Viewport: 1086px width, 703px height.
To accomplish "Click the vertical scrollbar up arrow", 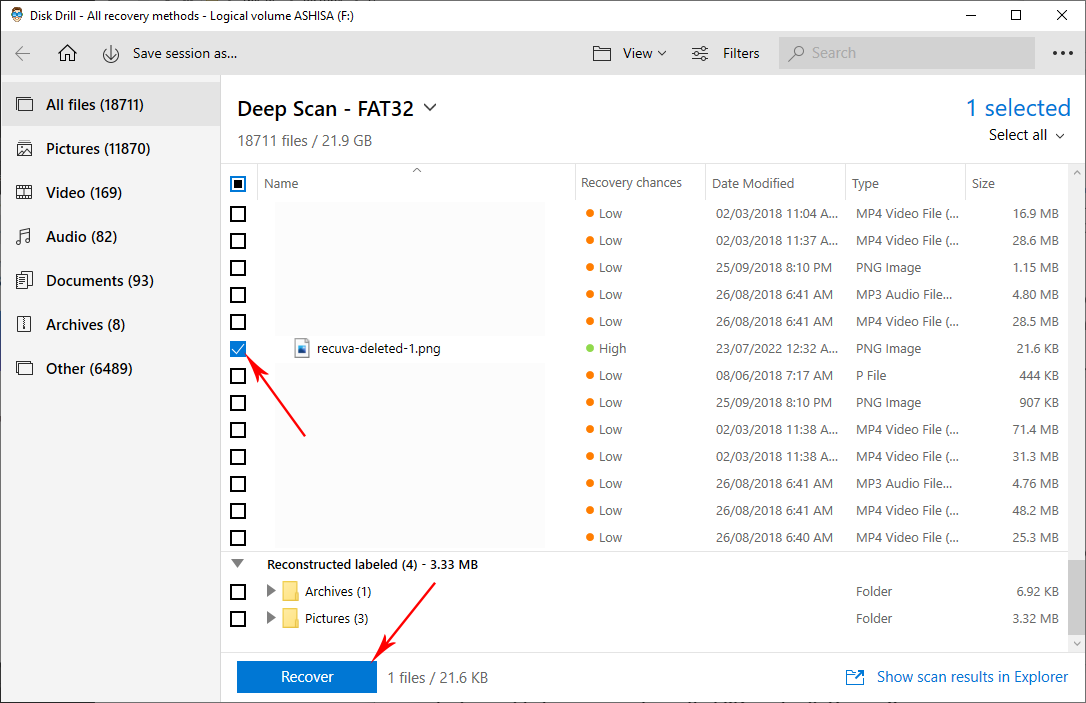I will (1076, 172).
